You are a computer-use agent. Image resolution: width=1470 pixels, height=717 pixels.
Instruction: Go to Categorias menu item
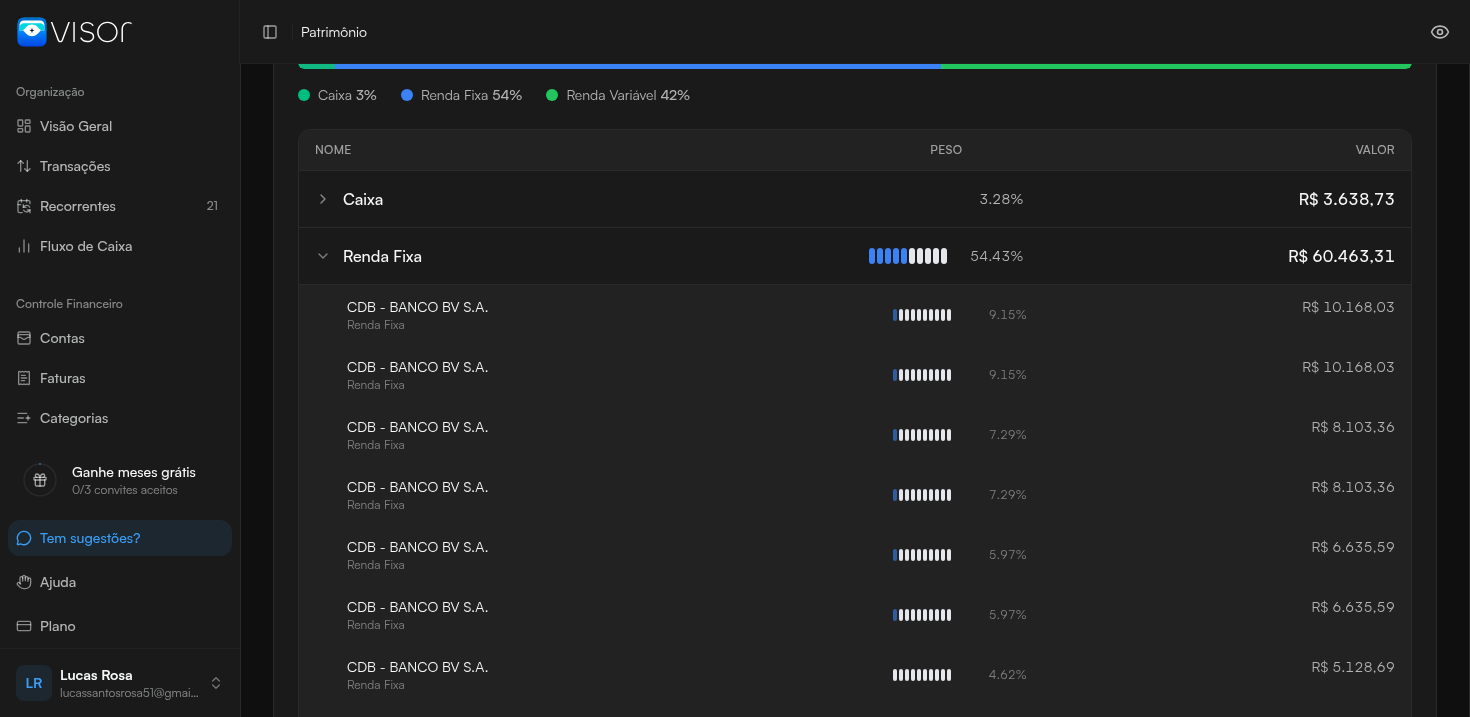pos(74,419)
